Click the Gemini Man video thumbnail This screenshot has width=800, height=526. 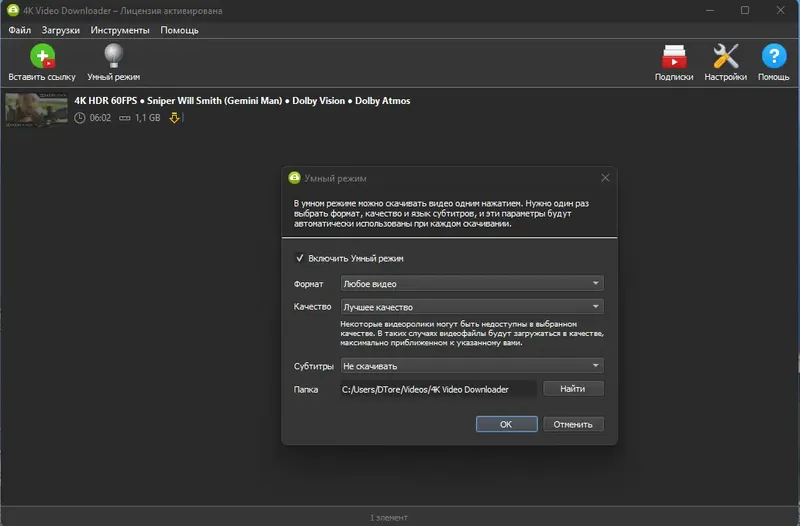(x=36, y=109)
